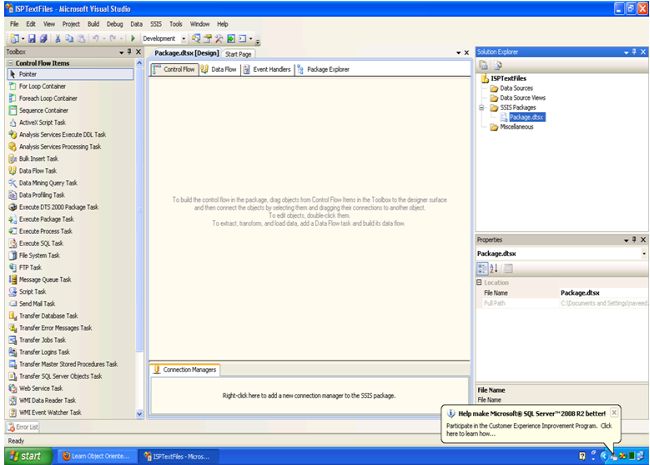Open the Solution Explorer toolbar icon
The width and height of the screenshot is (650, 465).
click(x=196, y=39)
